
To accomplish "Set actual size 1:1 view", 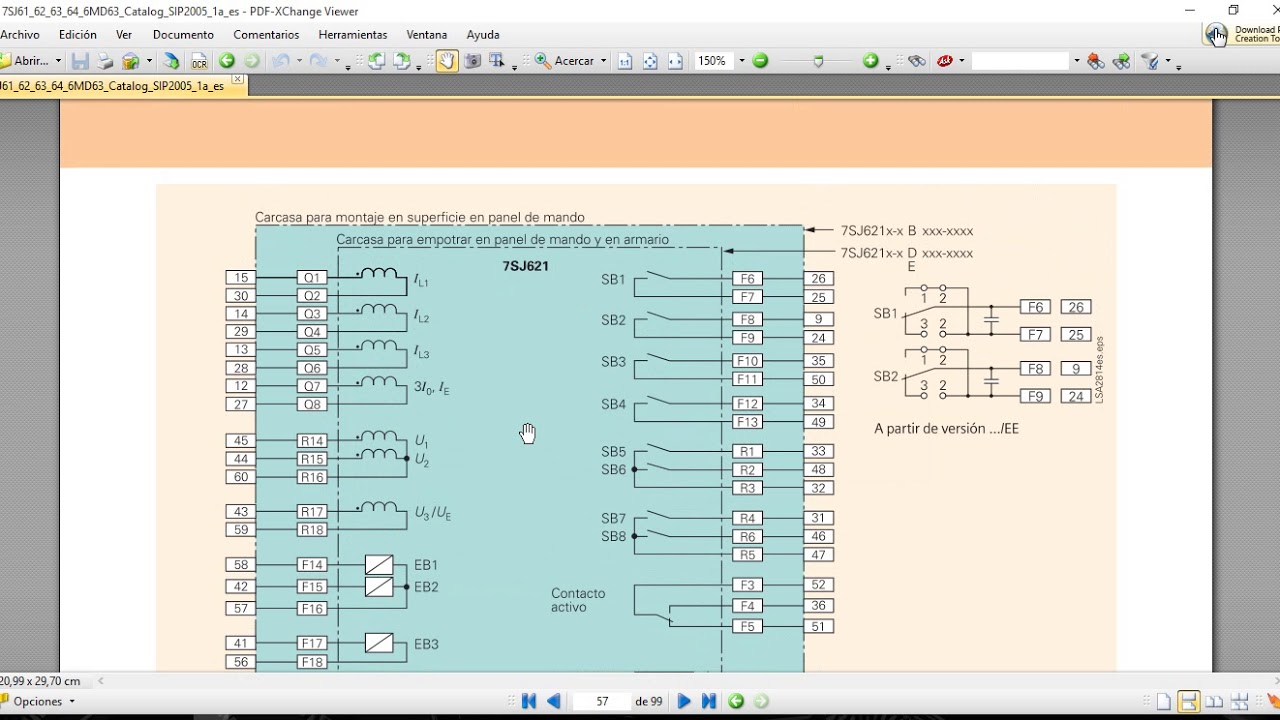I will 625,61.
